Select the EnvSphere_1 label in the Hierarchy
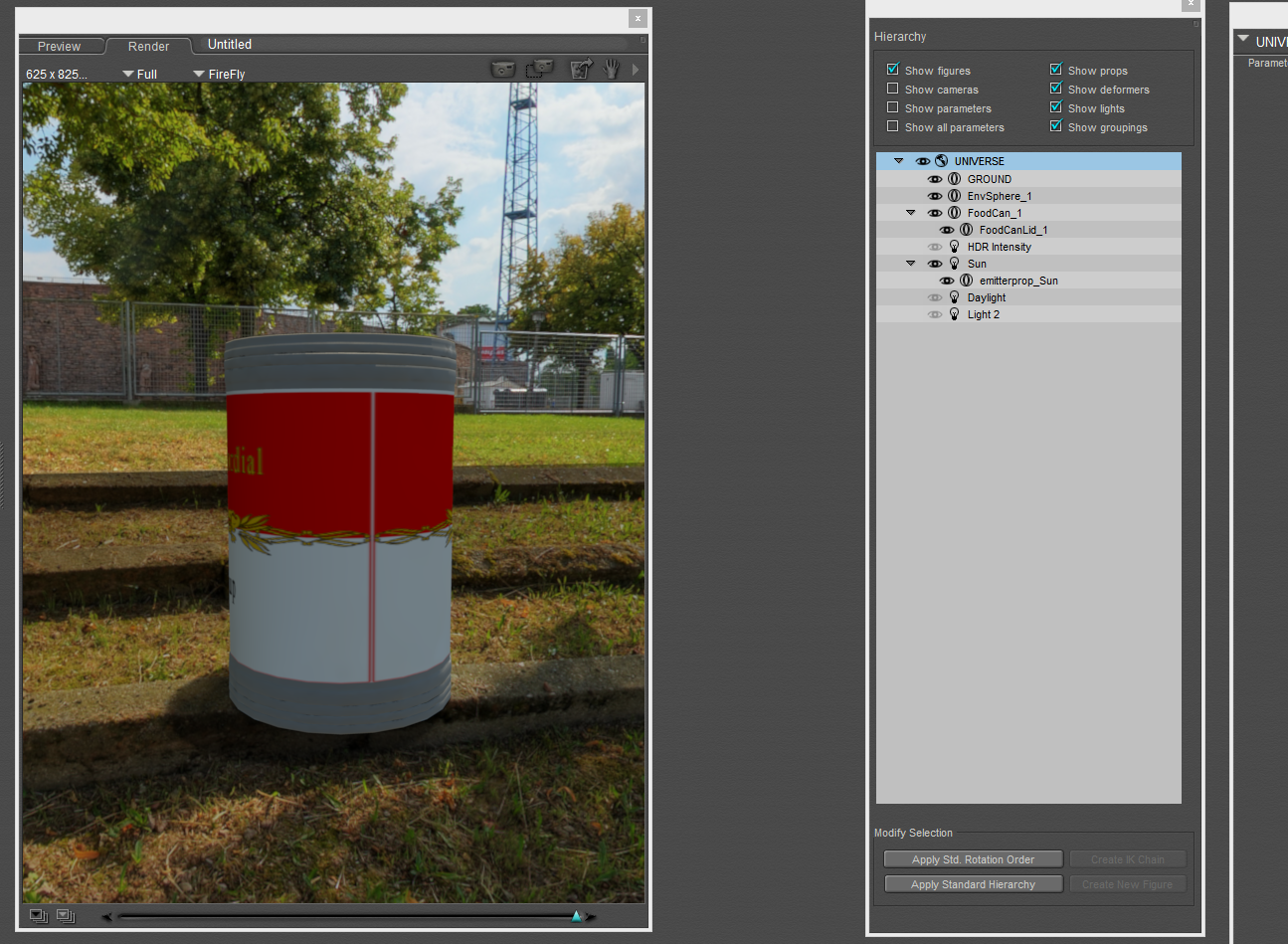The image size is (1288, 944). 1000,196
